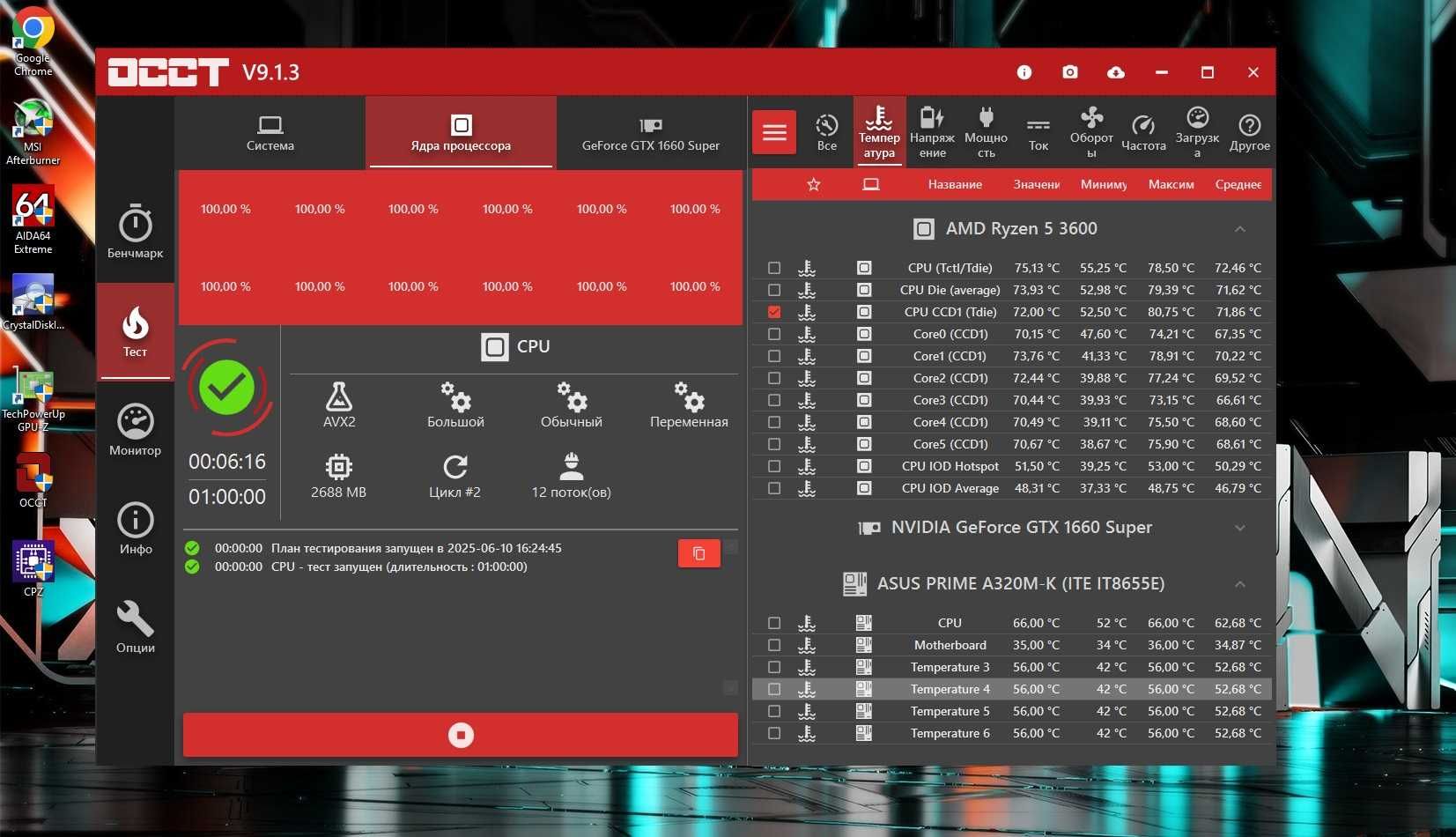Copy the log with the red copy button
The image size is (1456, 837).
pyautogui.click(x=698, y=553)
